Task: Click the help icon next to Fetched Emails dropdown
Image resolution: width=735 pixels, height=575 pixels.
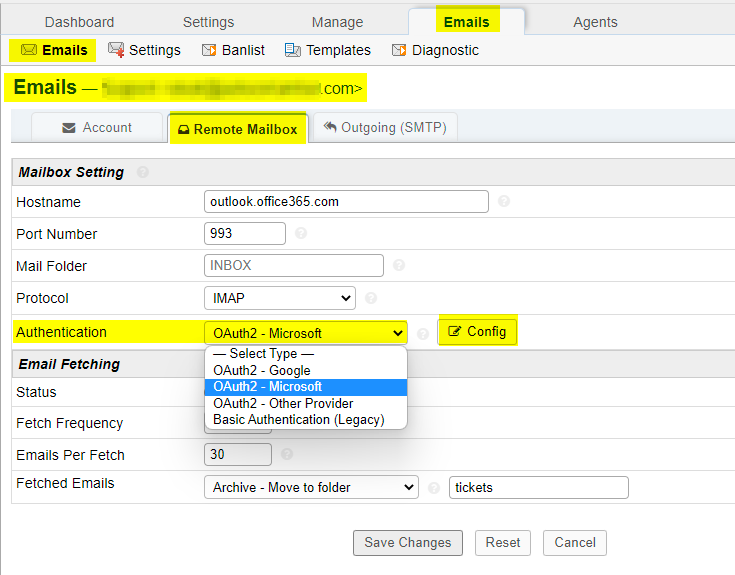Action: [x=434, y=488]
